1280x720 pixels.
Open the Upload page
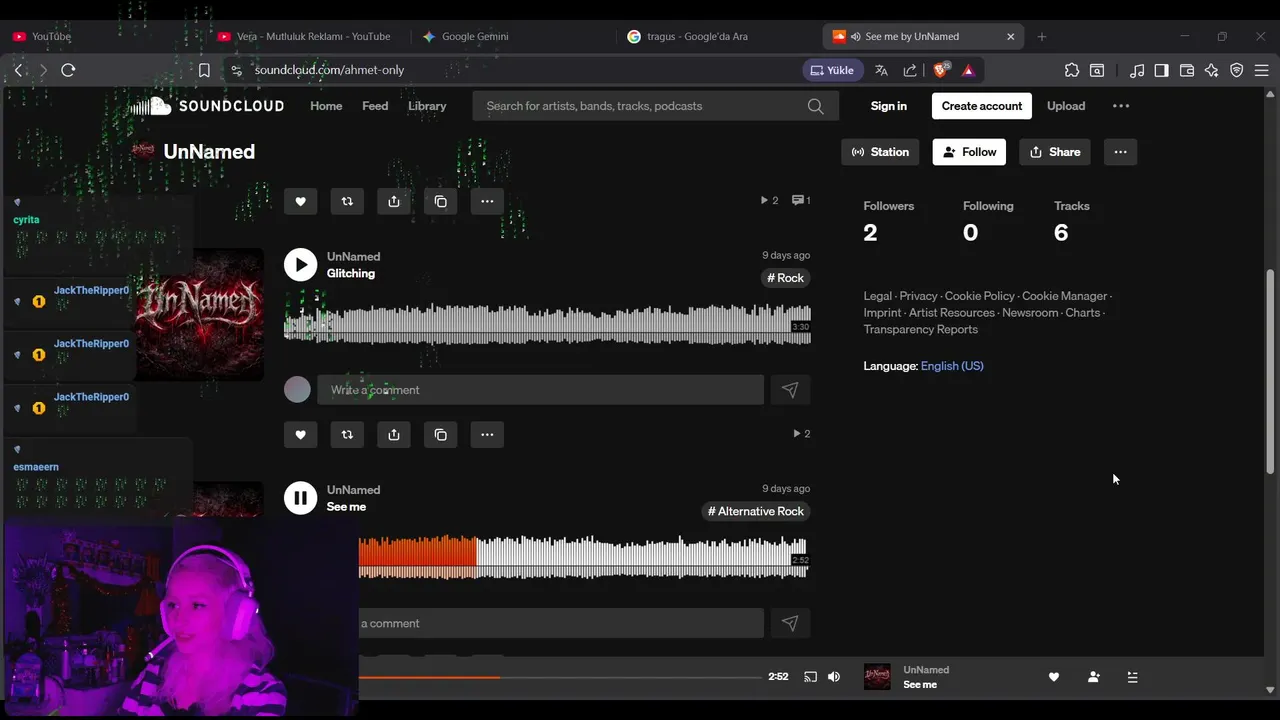[x=1066, y=106]
